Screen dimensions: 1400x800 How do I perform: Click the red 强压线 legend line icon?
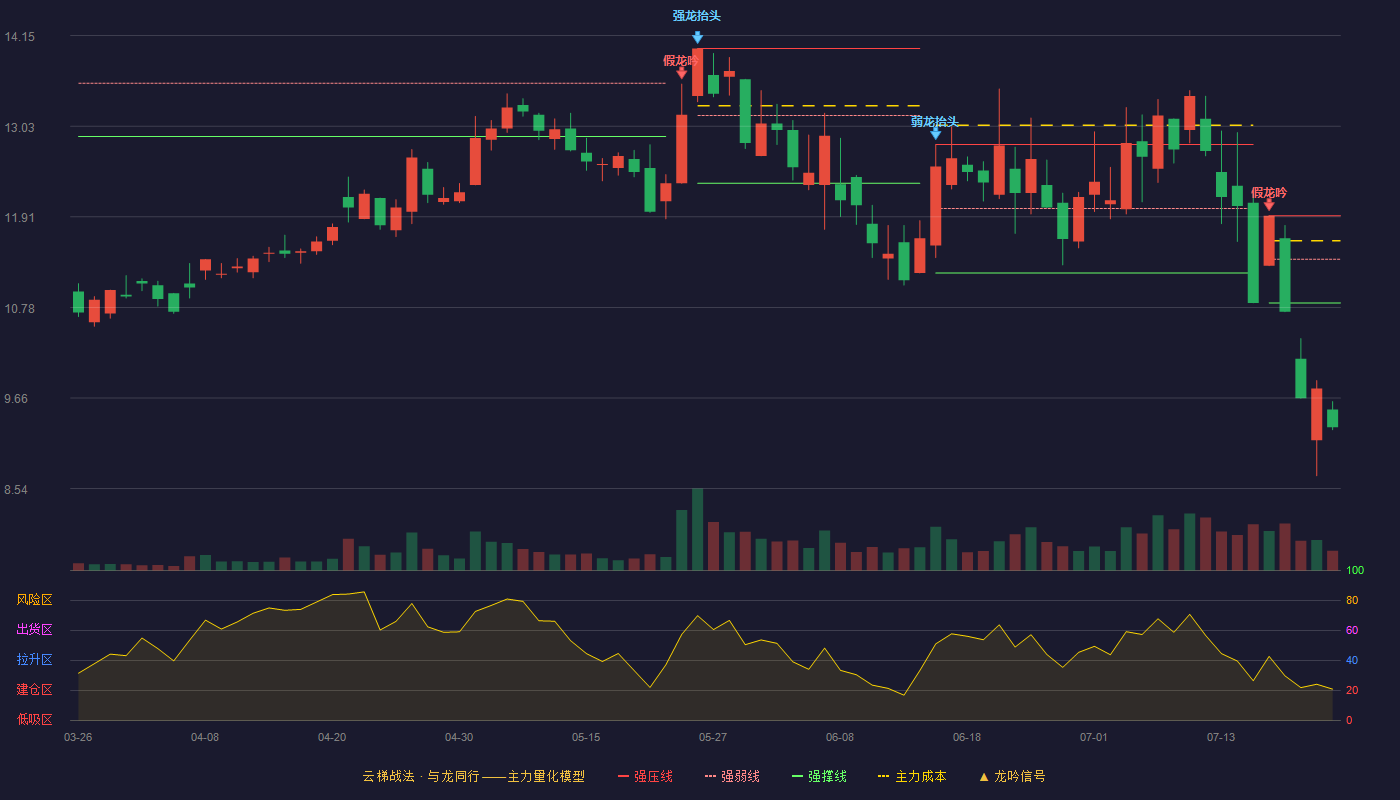coord(624,777)
